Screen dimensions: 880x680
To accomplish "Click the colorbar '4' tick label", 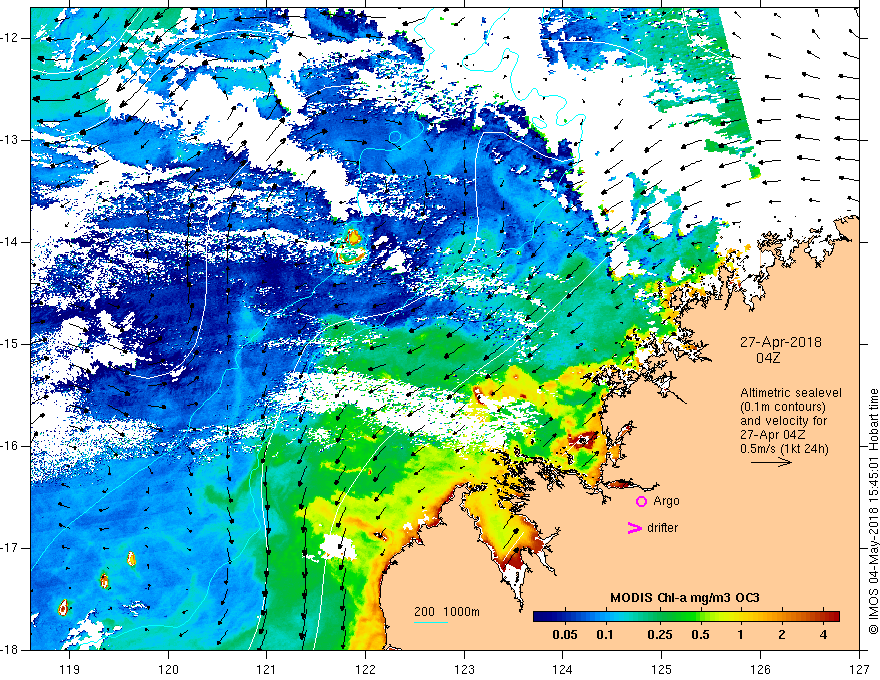I will 823,635.
